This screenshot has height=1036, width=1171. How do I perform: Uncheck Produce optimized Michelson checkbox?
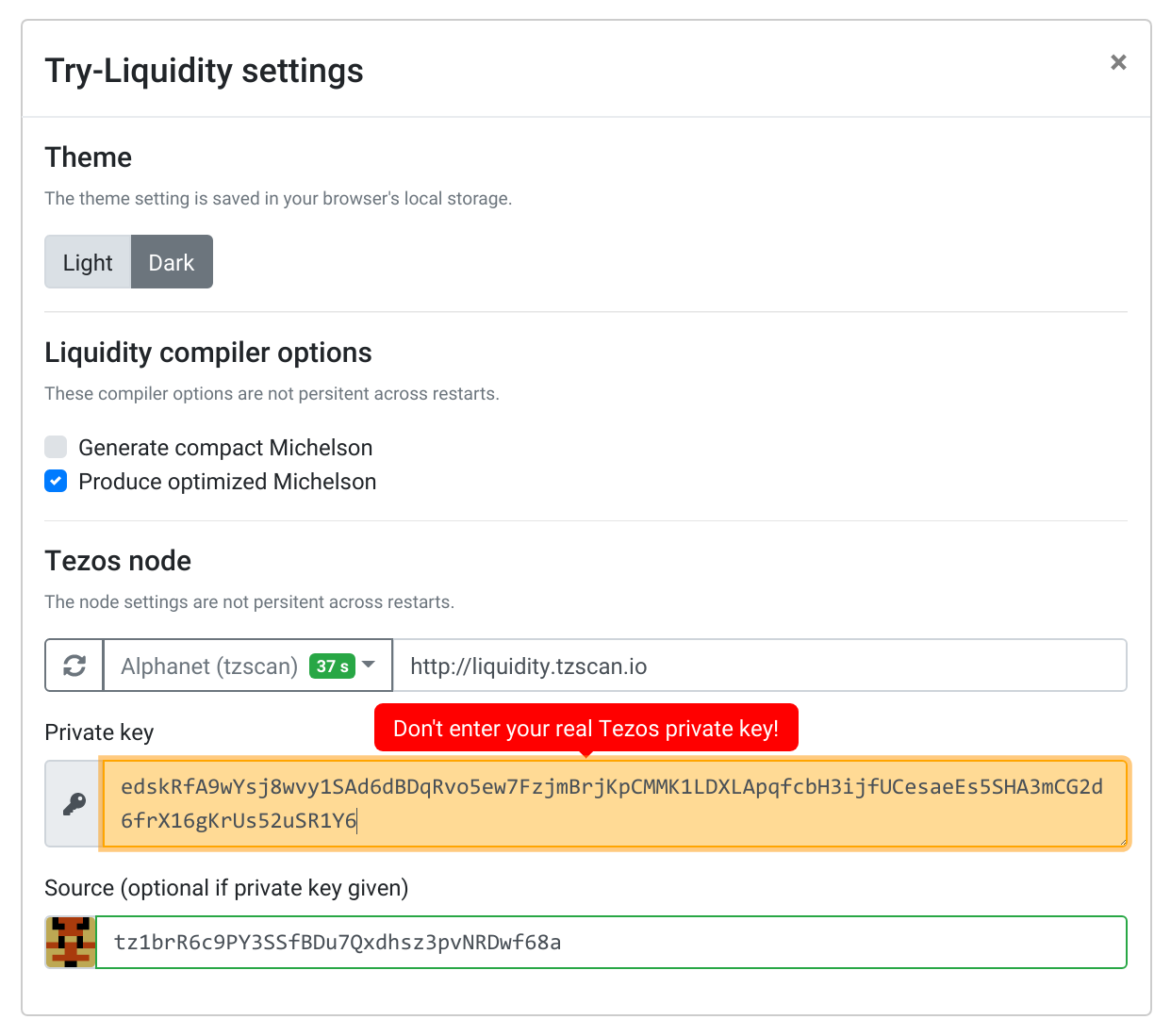click(56, 481)
